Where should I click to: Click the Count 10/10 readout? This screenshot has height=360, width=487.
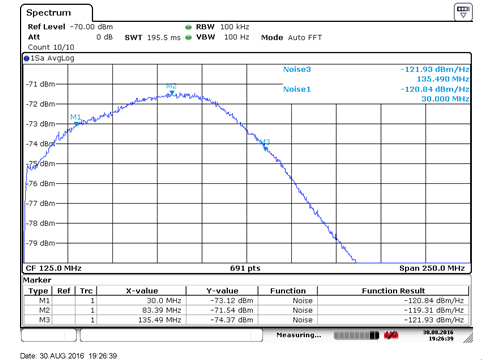(x=51, y=47)
